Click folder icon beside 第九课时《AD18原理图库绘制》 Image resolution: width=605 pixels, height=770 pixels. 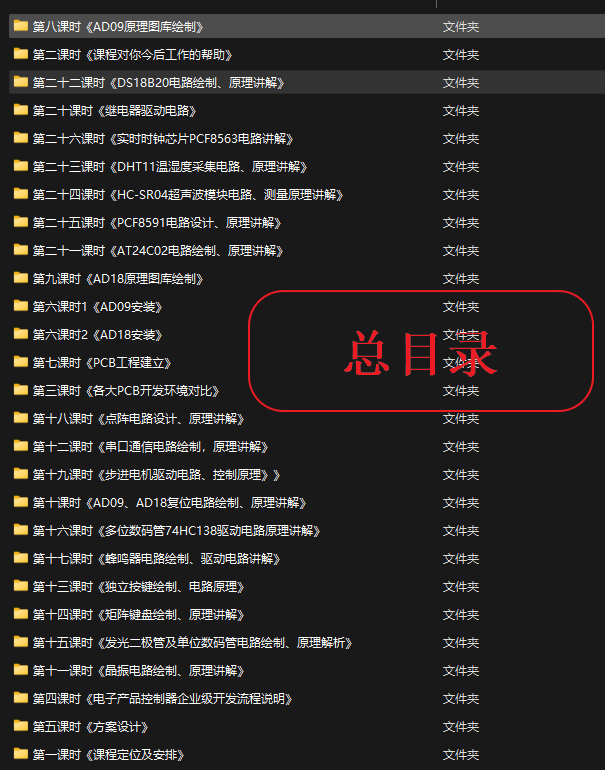(21, 278)
